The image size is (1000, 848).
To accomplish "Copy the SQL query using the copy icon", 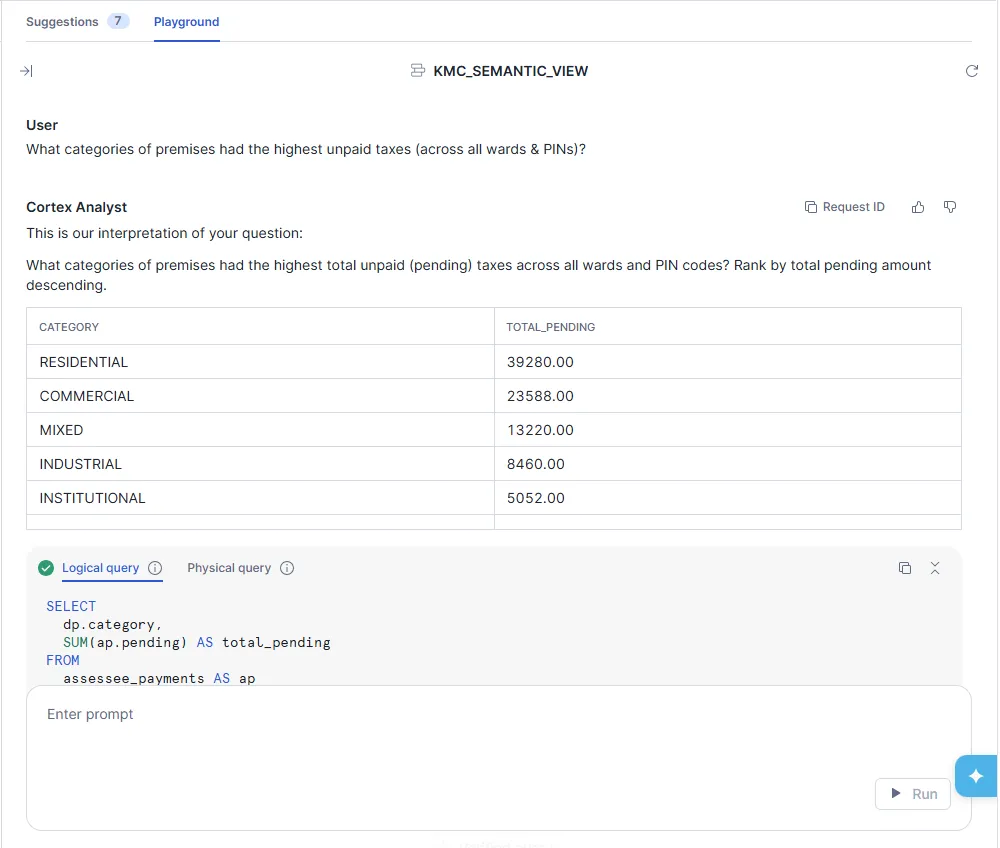I will [x=905, y=568].
